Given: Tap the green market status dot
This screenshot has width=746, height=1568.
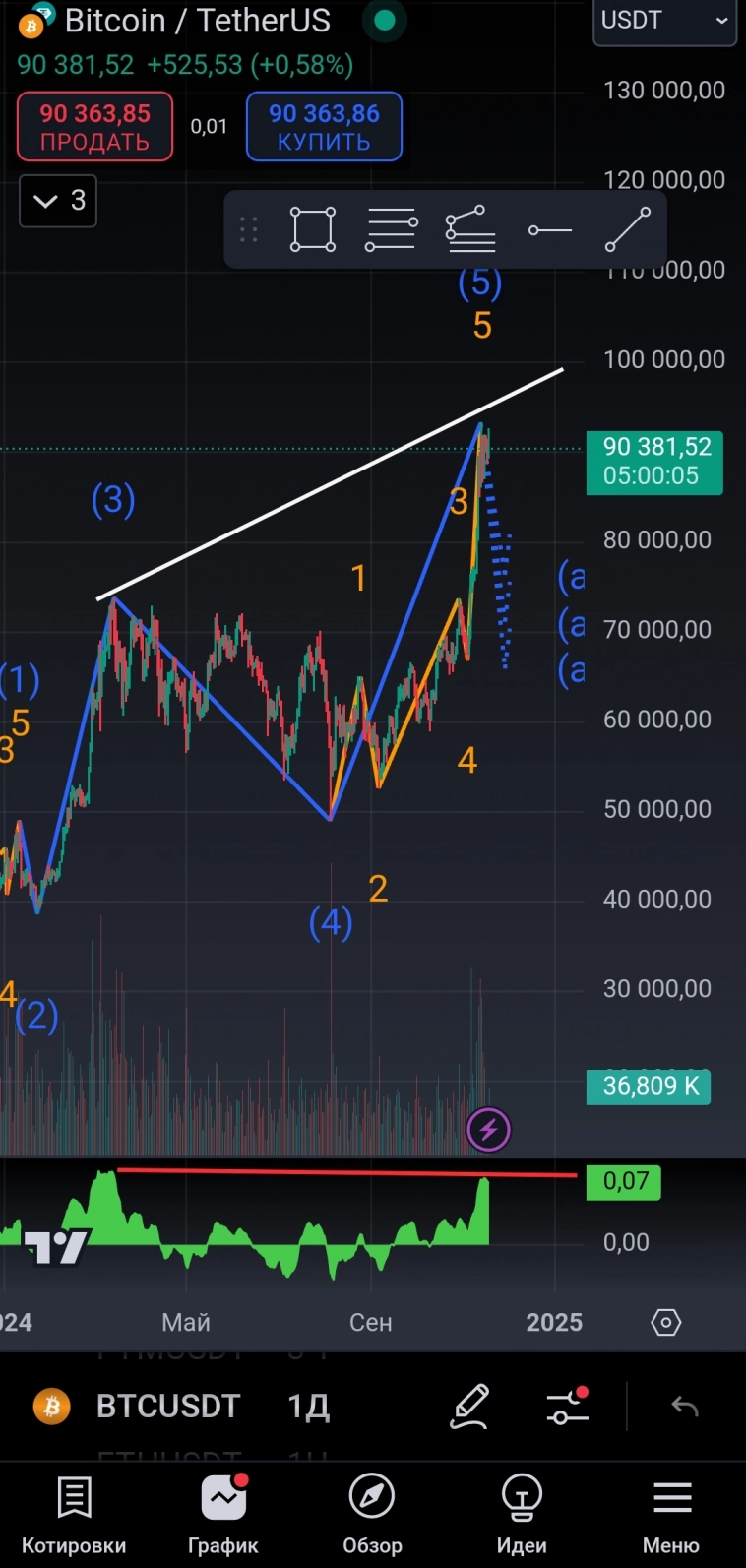Looking at the screenshot, I should pos(385,20).
